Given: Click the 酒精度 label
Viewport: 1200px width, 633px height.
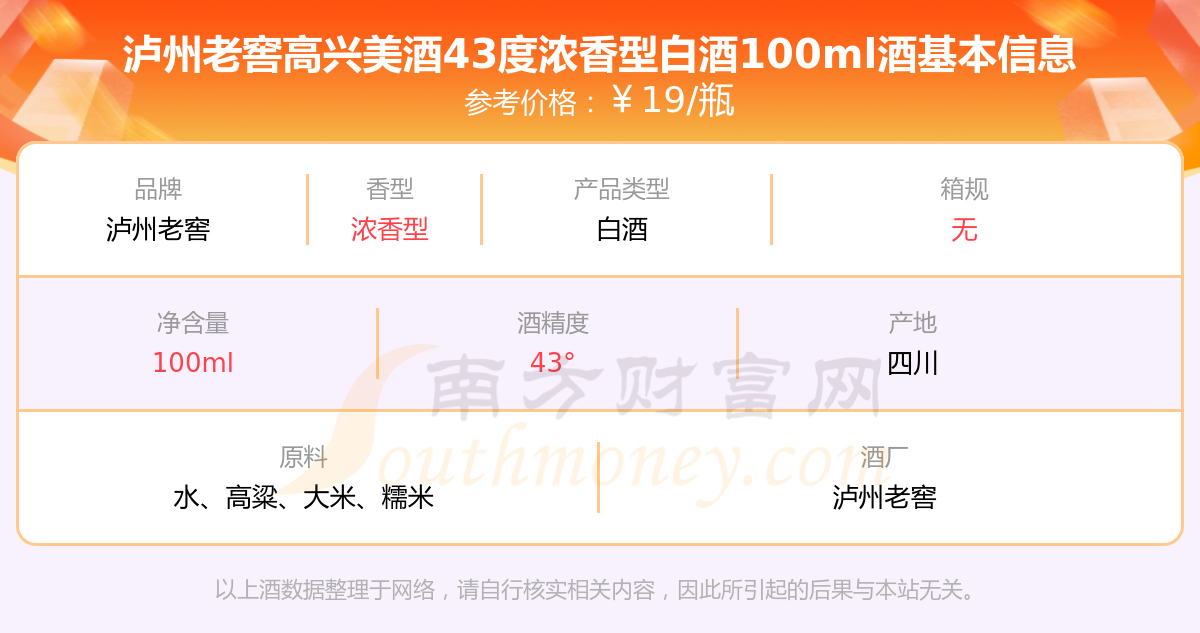Looking at the screenshot, I should pos(553,323).
